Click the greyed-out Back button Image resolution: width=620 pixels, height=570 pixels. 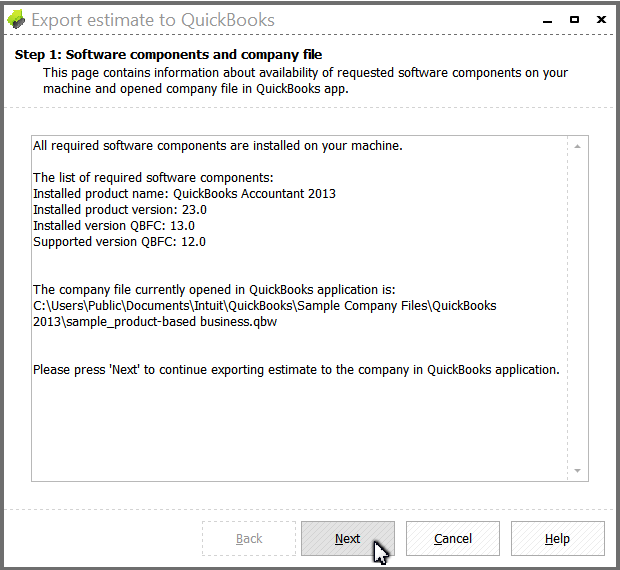[249, 538]
